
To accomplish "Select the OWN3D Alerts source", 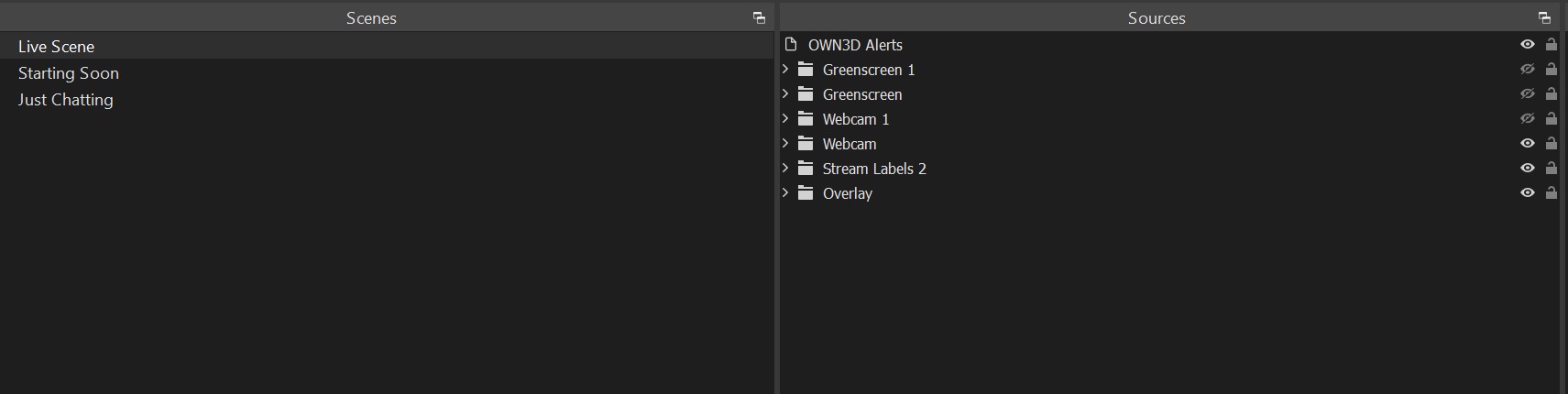I will tap(855, 45).
